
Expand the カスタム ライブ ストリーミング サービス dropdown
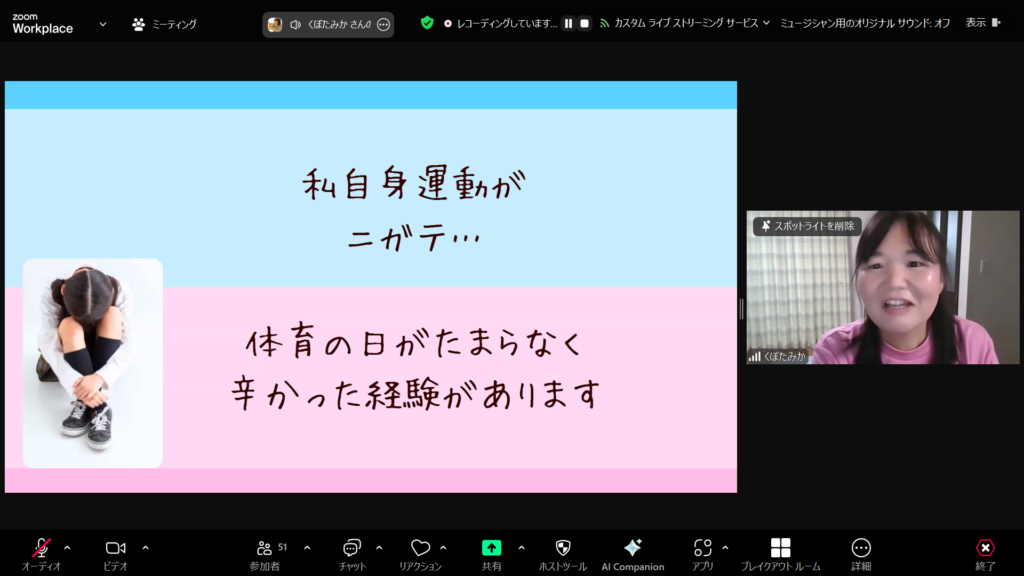[x=766, y=23]
